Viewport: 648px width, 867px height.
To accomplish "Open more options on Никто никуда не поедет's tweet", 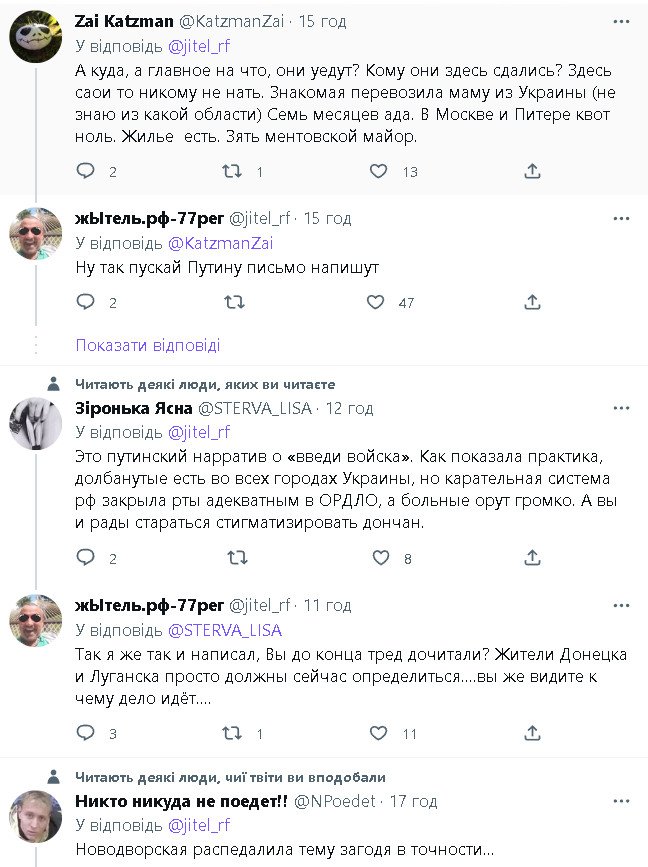I will point(622,801).
